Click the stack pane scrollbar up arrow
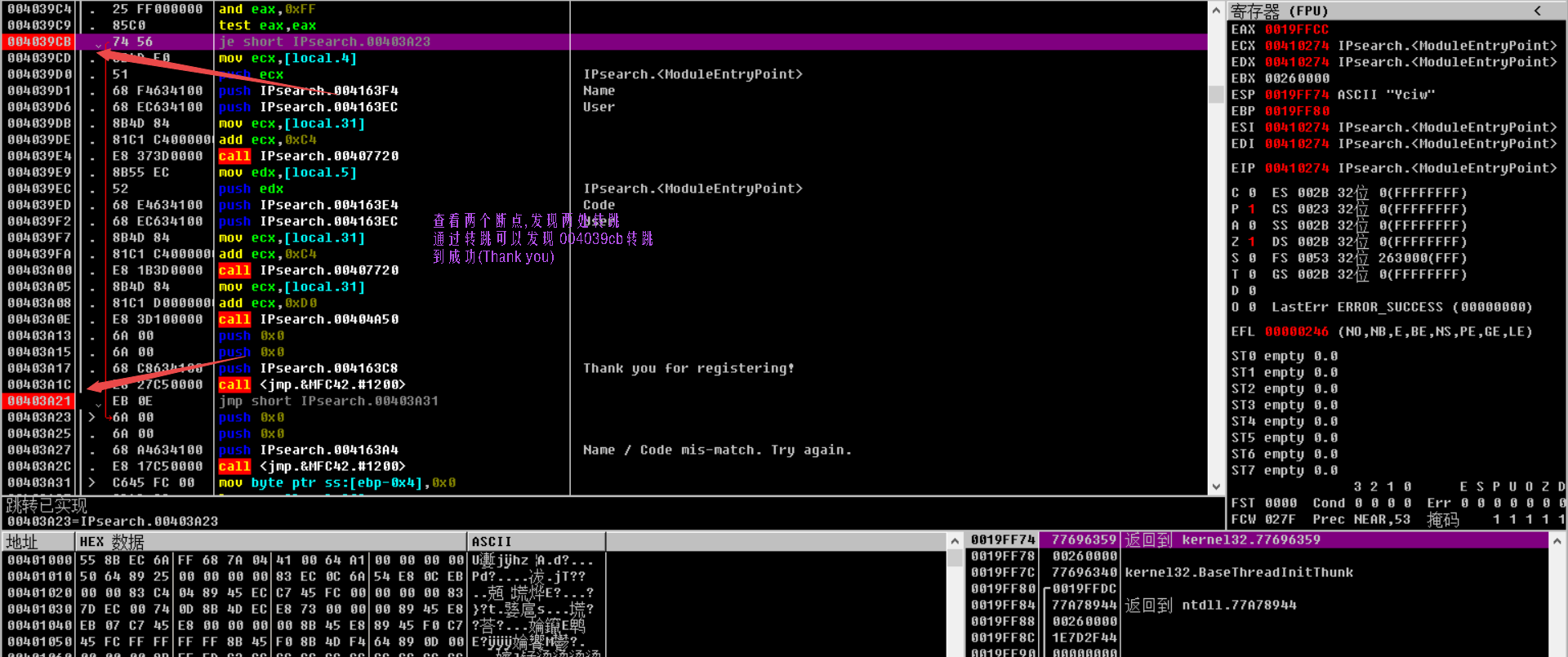The width and height of the screenshot is (1568, 657). tap(1557, 541)
